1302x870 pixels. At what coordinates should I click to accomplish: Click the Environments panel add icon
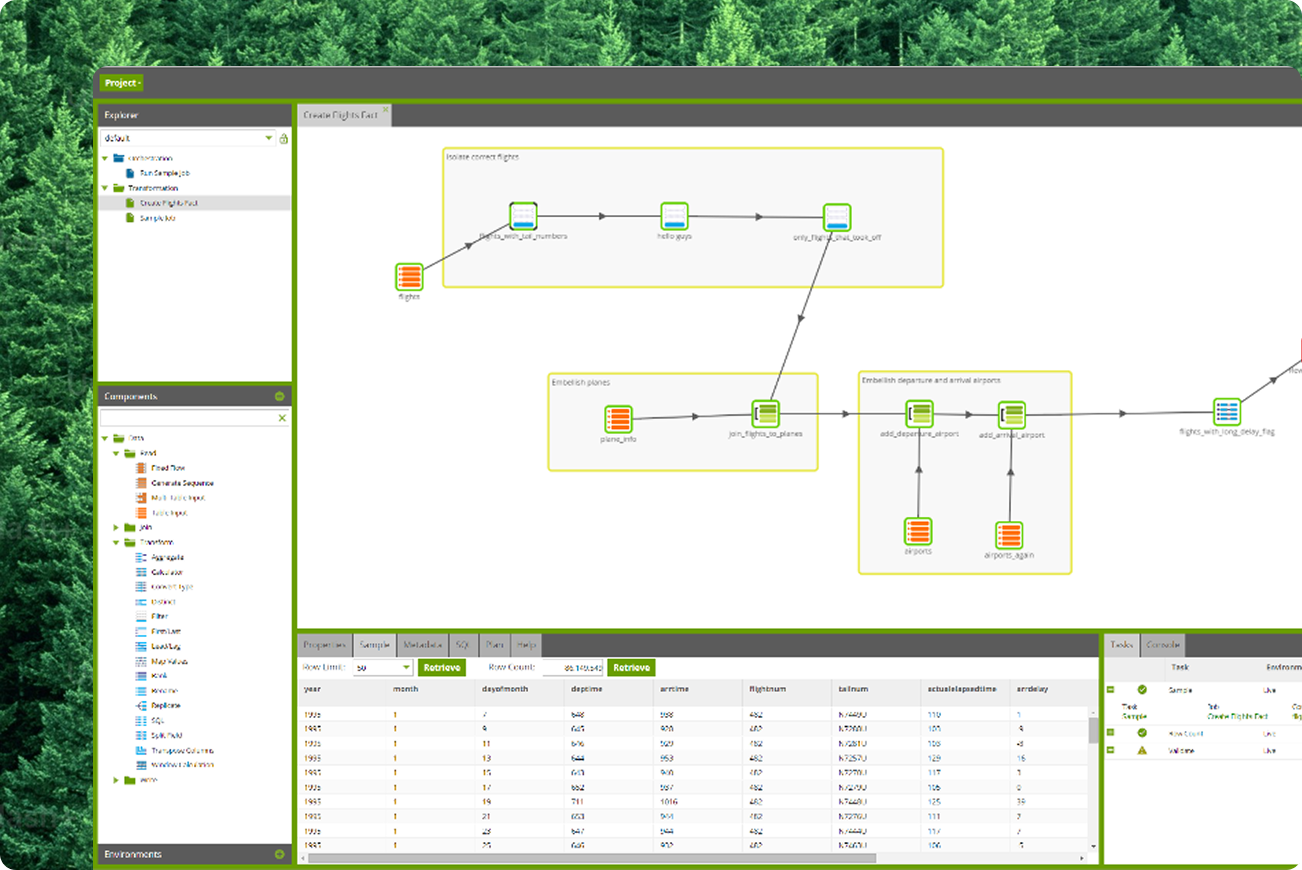pyautogui.click(x=280, y=854)
